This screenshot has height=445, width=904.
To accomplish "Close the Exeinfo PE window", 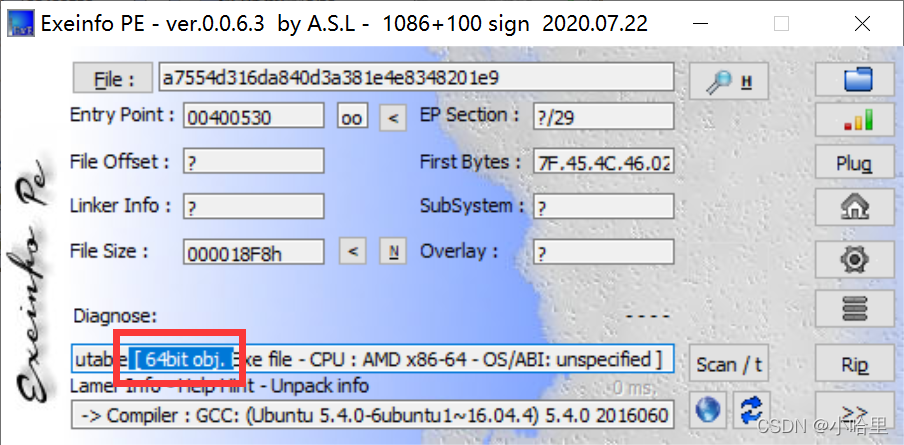I will point(862,24).
